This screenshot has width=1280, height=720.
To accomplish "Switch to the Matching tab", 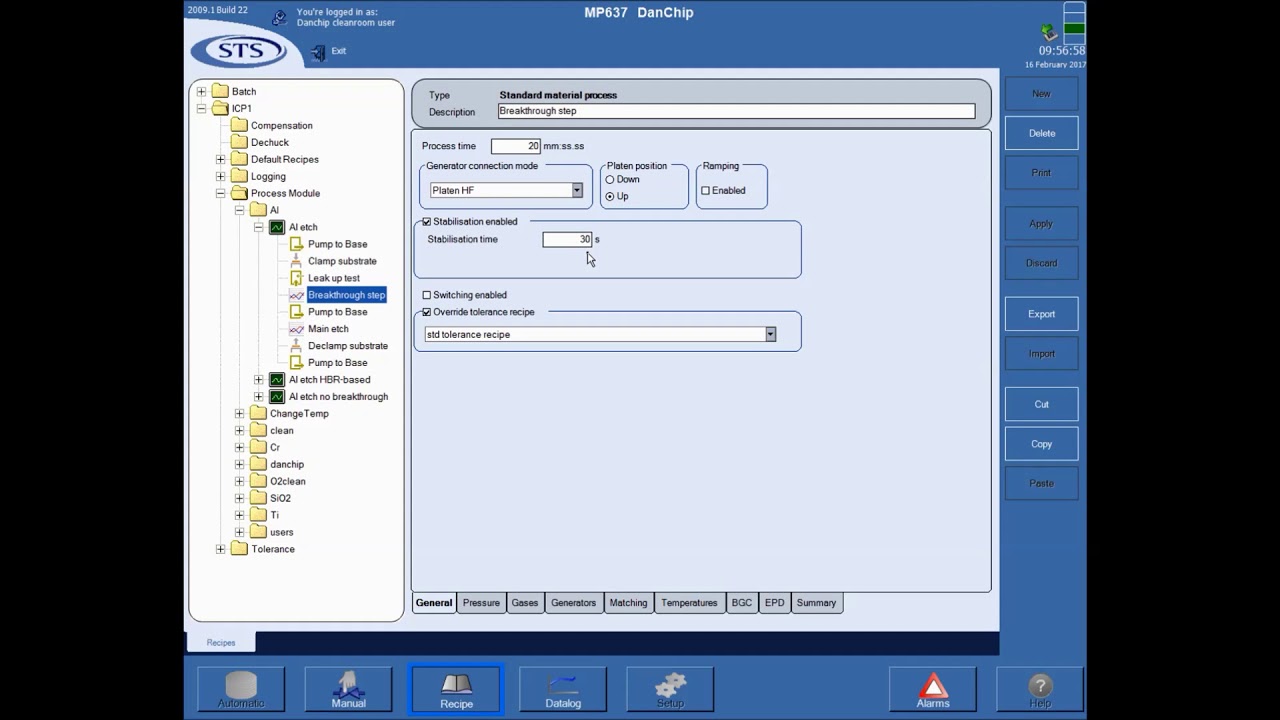I will click(628, 603).
